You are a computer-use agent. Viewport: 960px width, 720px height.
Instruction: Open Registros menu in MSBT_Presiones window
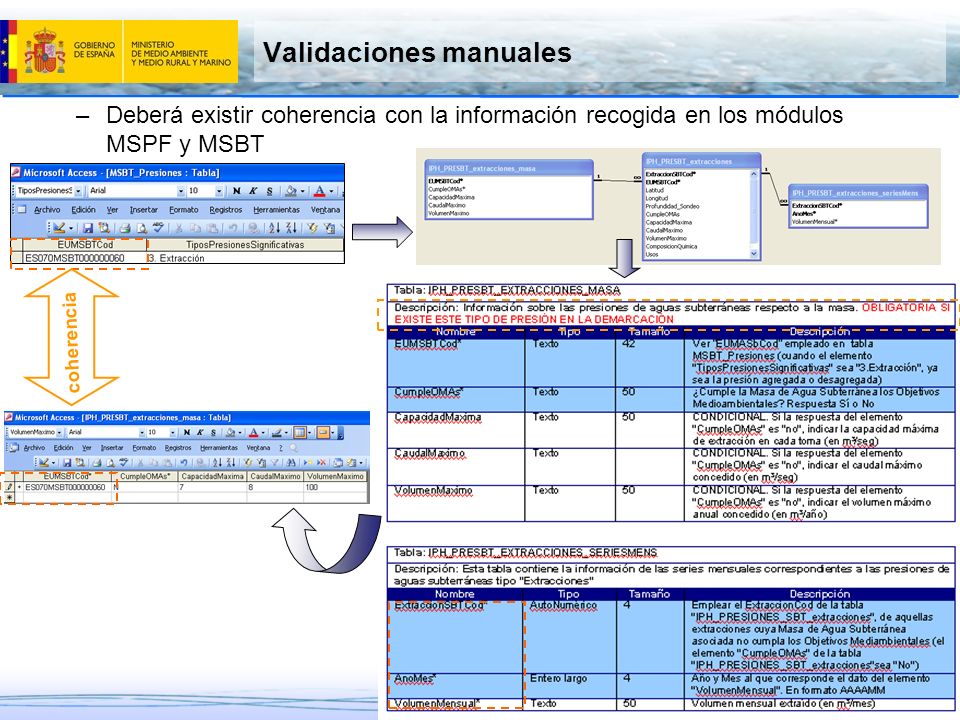[226, 210]
